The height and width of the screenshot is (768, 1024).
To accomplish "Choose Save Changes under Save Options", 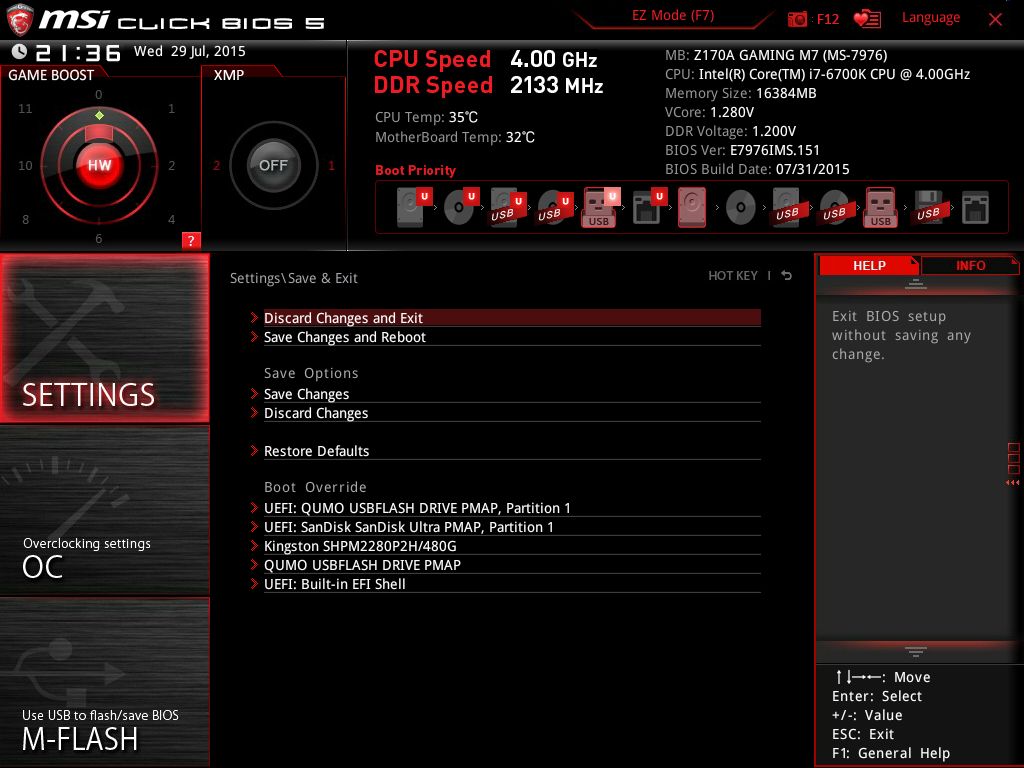I will tap(512, 394).
